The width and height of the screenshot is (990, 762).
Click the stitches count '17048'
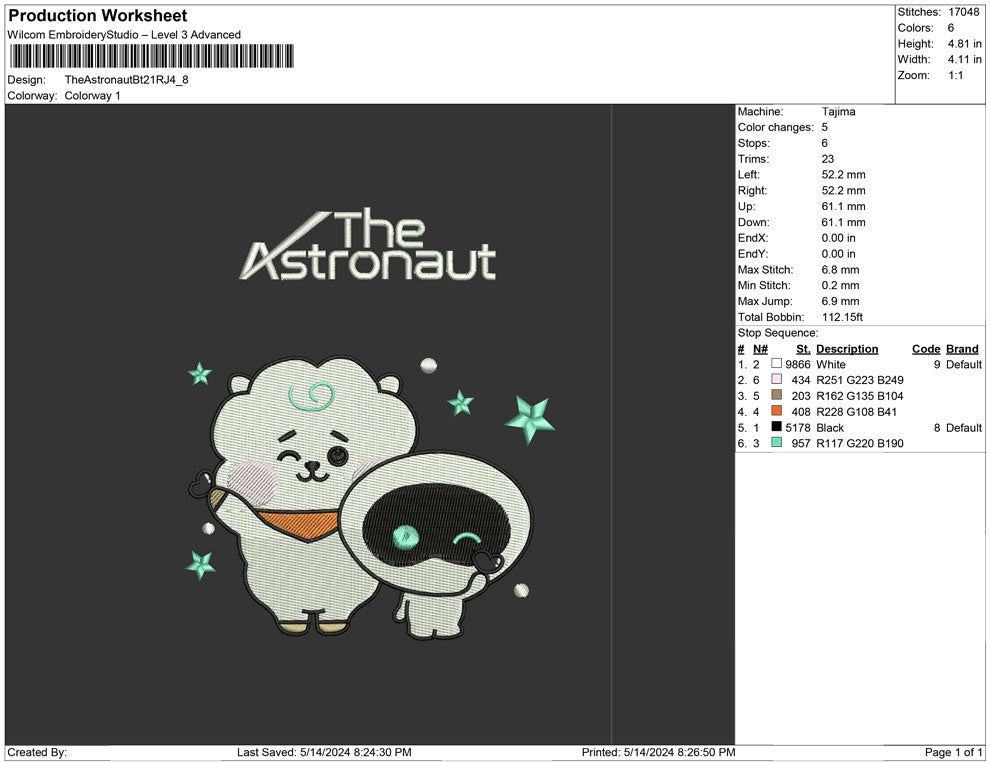[x=963, y=12]
